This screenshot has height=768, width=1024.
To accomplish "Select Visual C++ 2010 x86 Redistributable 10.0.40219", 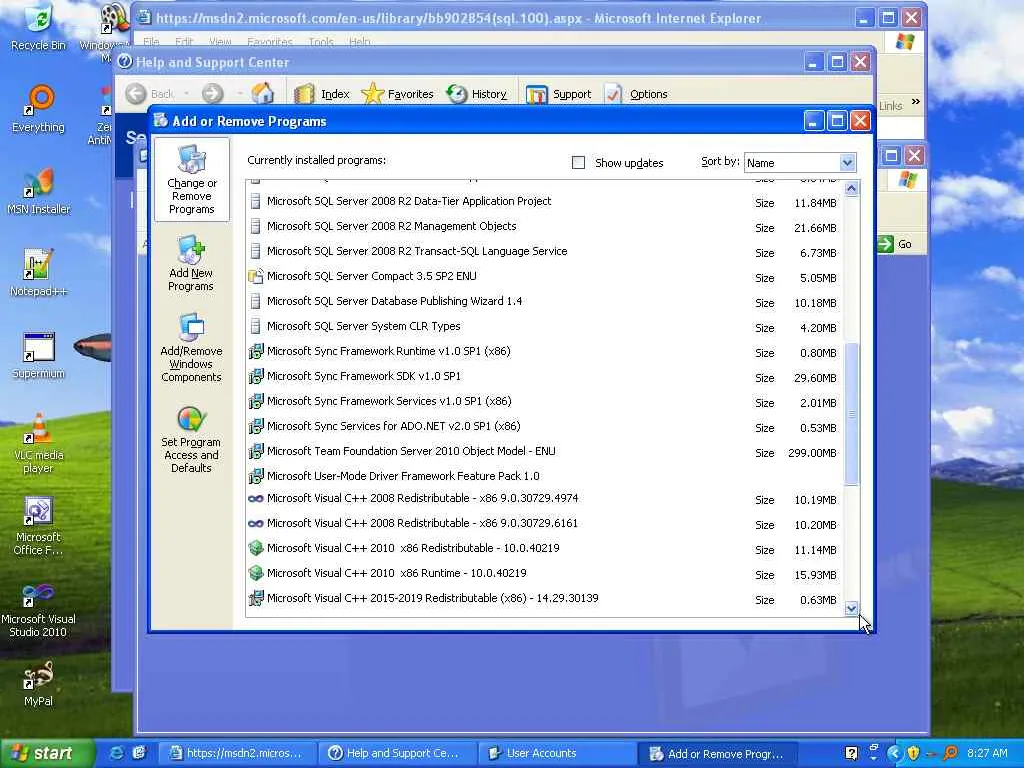I will (x=543, y=549).
